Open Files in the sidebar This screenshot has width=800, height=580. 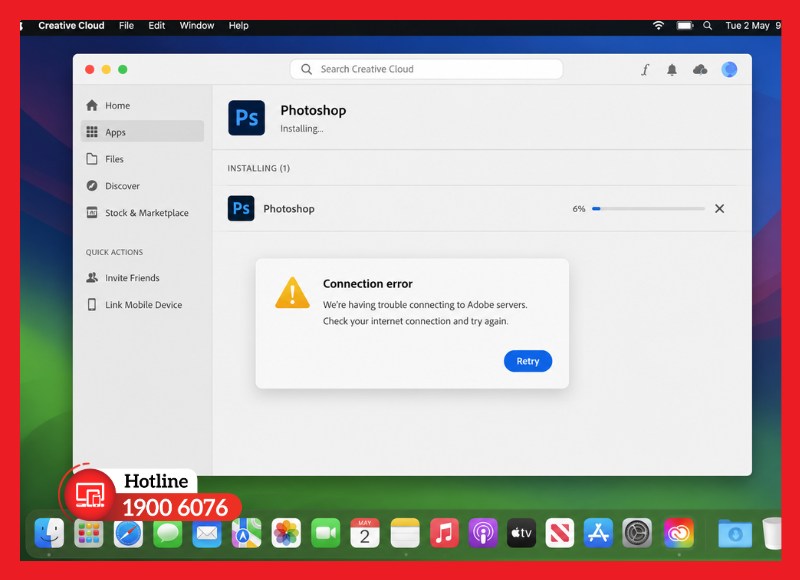tap(142, 159)
